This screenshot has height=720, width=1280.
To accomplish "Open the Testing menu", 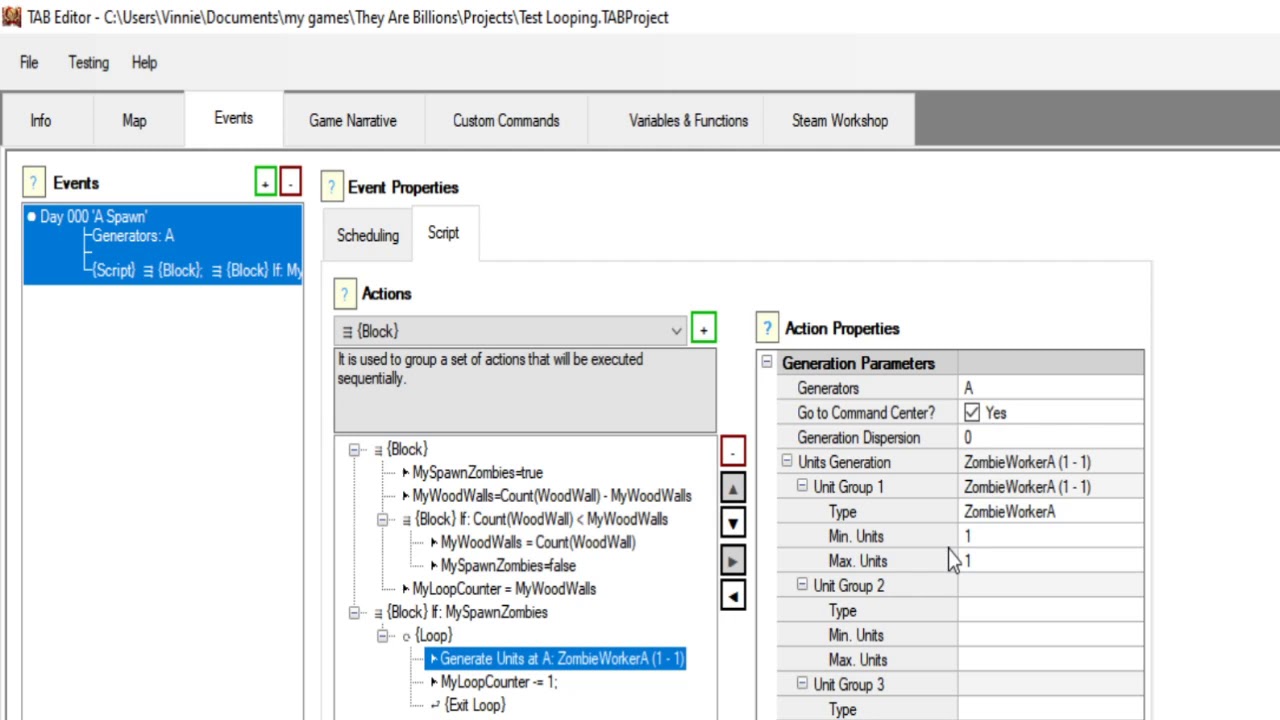I will tap(88, 62).
